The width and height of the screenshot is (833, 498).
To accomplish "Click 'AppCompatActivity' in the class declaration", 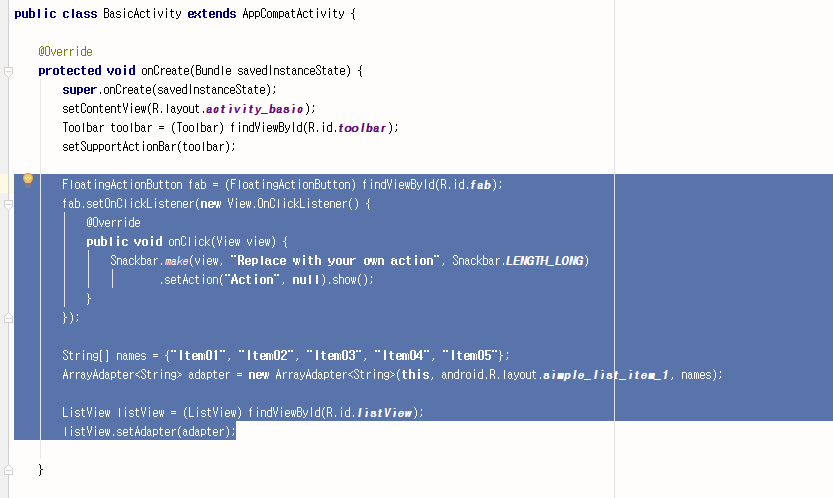I will pos(293,14).
